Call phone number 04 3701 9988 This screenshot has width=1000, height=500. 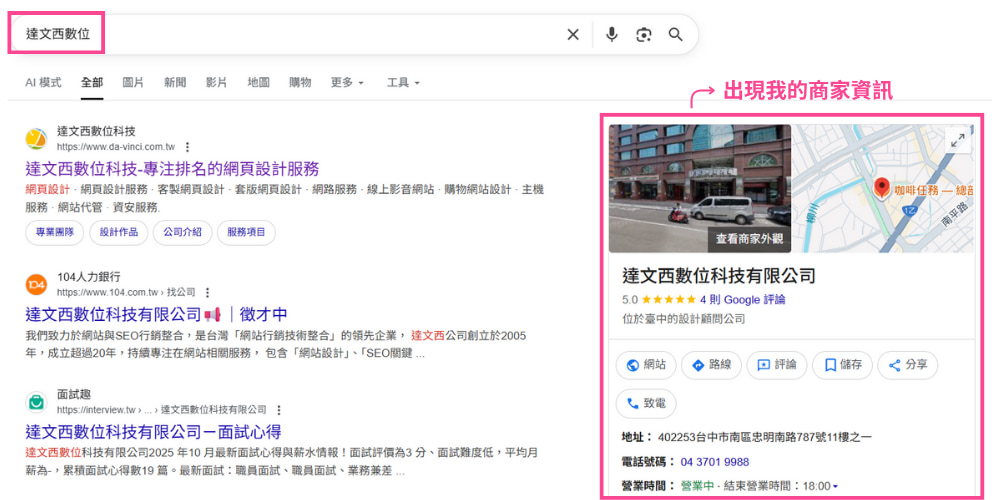click(x=714, y=462)
